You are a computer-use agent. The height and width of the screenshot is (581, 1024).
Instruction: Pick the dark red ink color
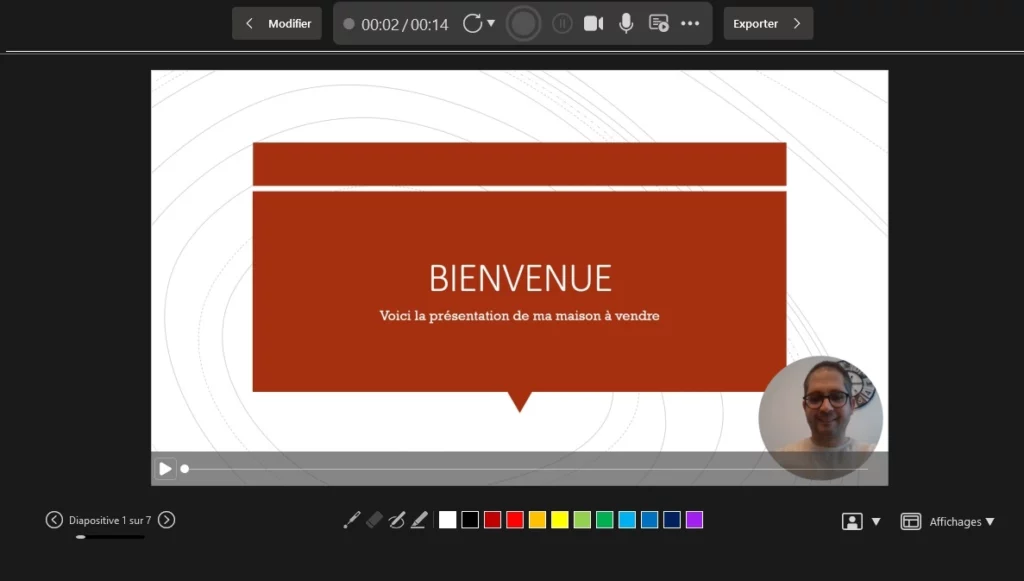(492, 520)
